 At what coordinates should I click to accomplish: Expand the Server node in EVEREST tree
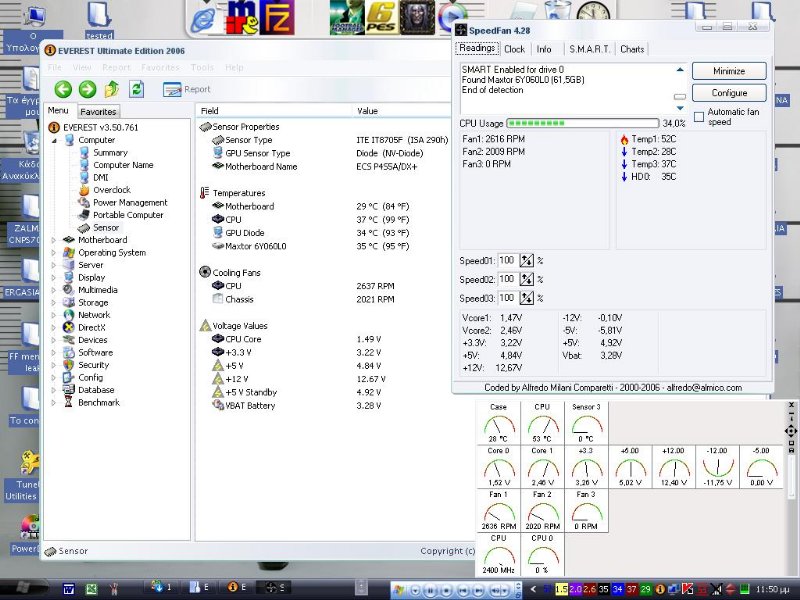pyautogui.click(x=54, y=265)
